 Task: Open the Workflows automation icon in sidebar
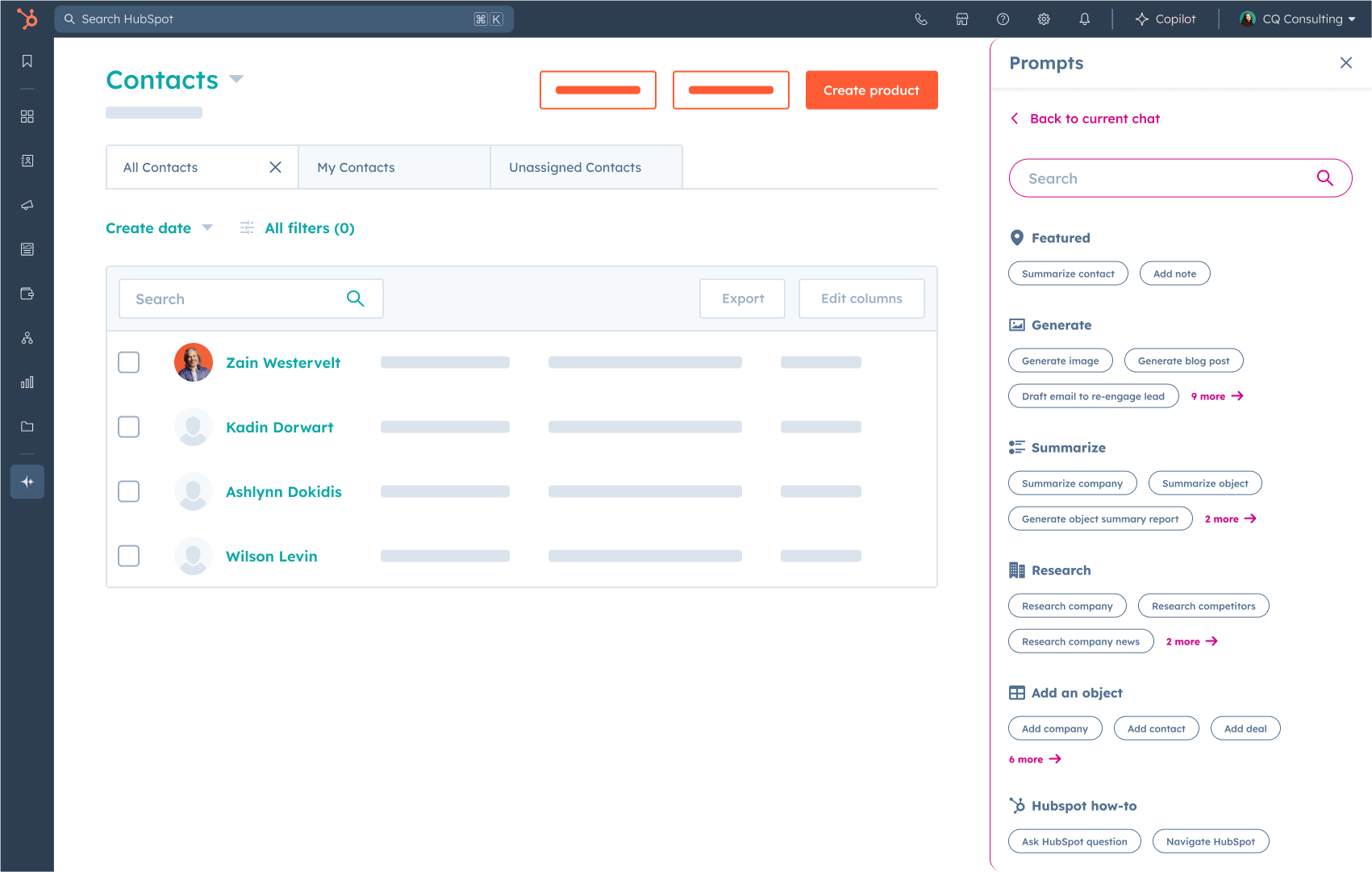pyautogui.click(x=27, y=337)
